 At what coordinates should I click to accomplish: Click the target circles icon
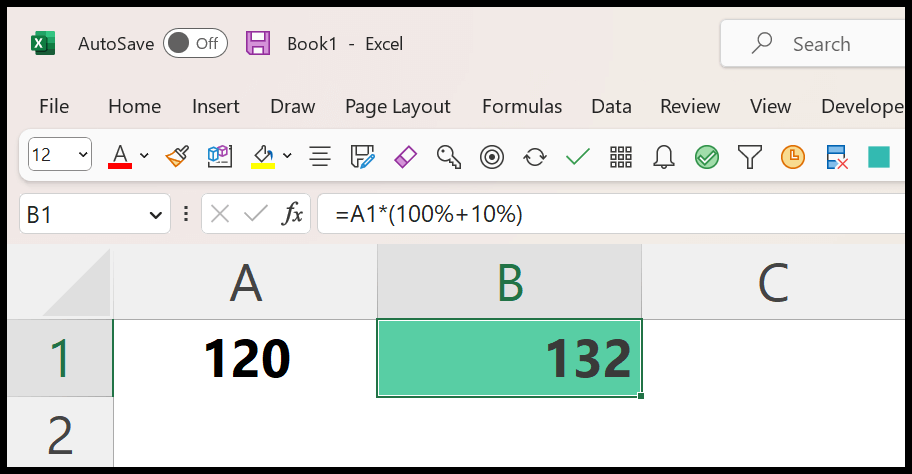(492, 157)
